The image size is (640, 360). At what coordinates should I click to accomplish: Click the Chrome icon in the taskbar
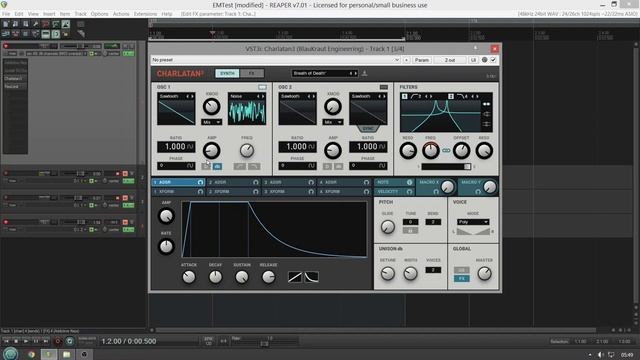[x=31, y=354]
